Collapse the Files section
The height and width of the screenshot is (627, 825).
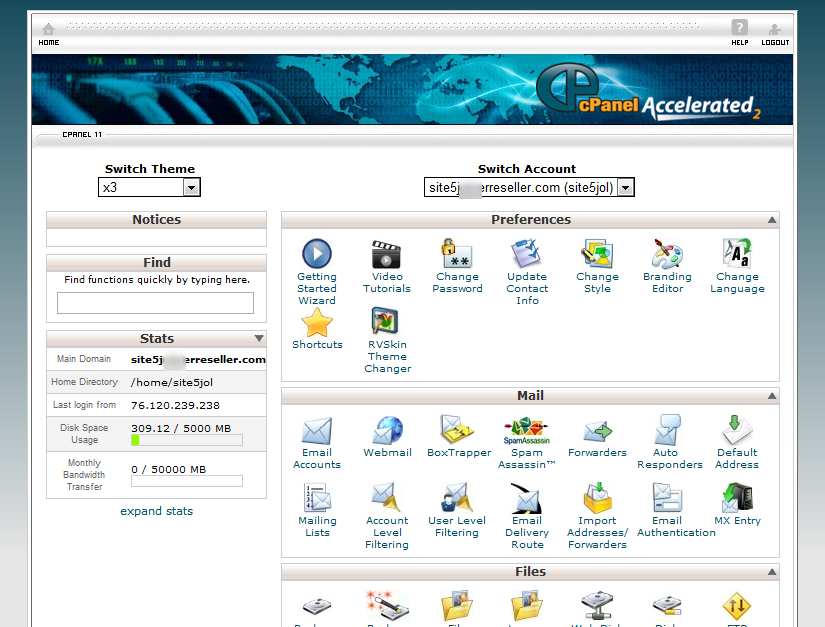click(x=771, y=572)
